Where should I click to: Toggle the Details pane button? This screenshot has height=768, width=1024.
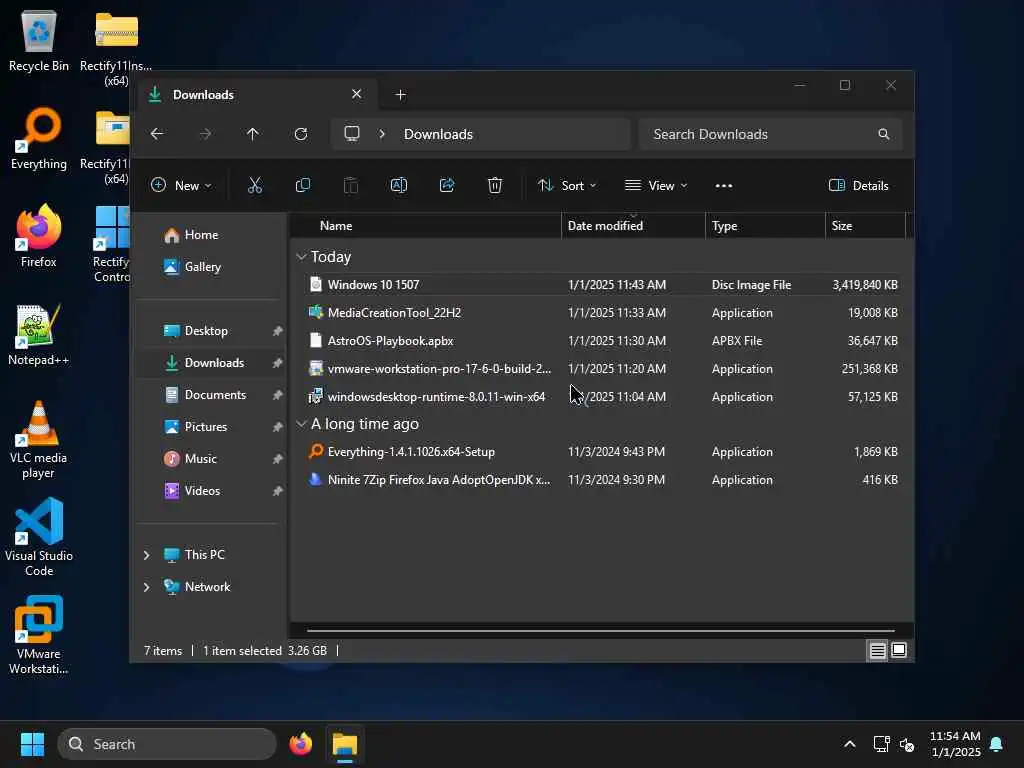858,185
